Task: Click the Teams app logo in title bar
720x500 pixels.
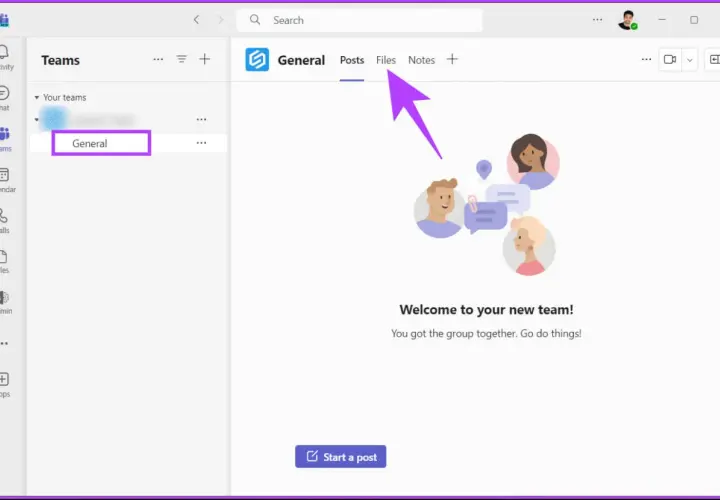Action: coord(4,20)
